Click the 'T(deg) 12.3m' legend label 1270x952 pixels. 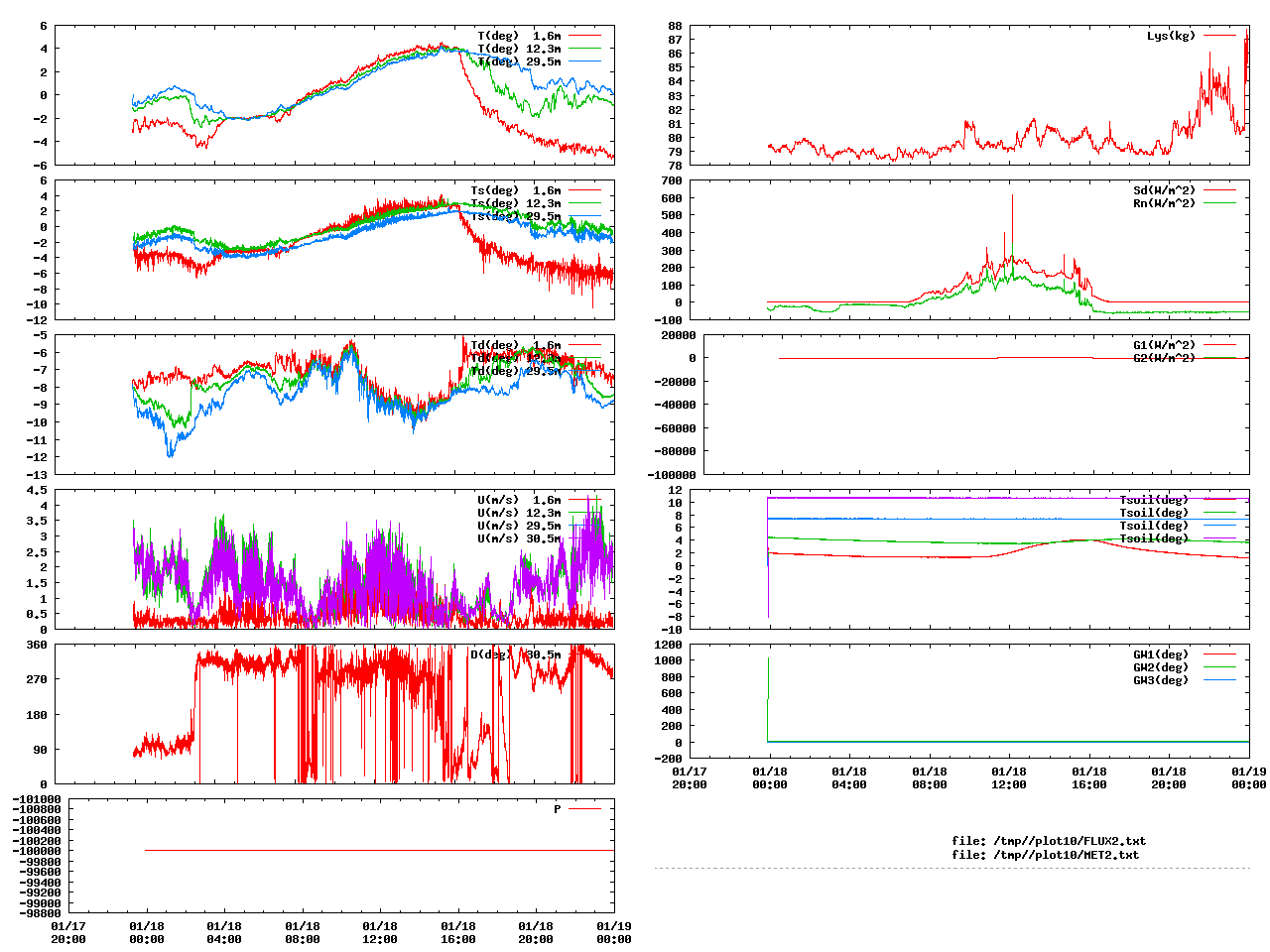519,49
